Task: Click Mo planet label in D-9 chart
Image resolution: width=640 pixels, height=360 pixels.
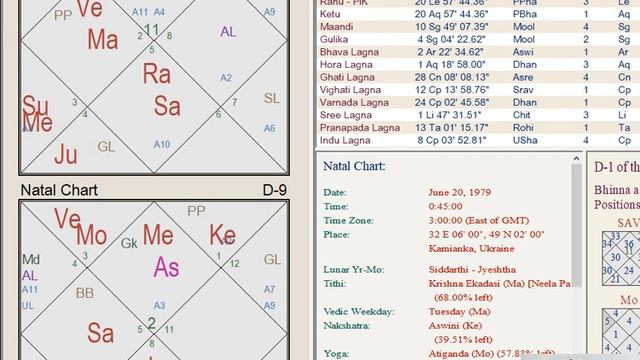Action: (x=91, y=236)
